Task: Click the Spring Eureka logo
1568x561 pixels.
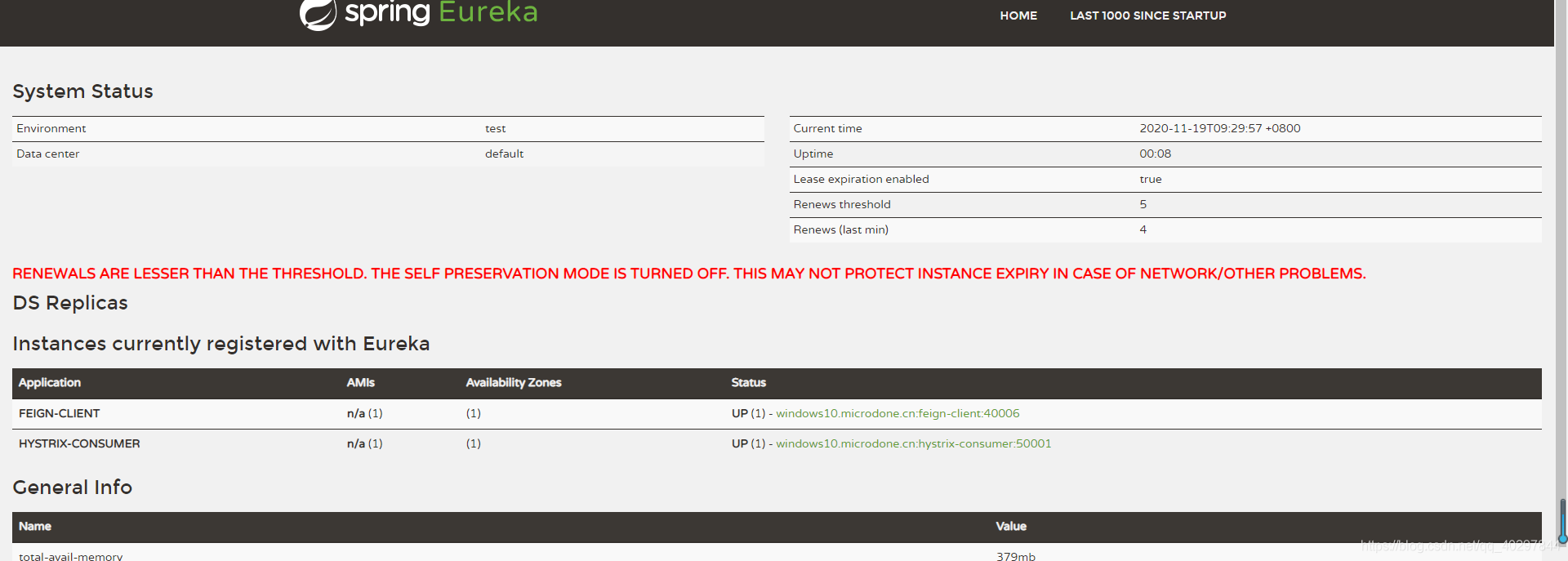Action: click(419, 14)
